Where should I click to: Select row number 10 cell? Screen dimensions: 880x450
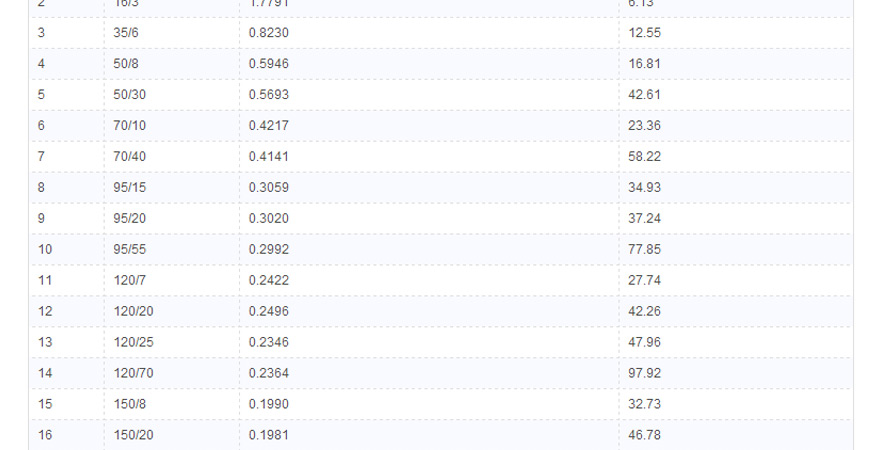(67, 249)
